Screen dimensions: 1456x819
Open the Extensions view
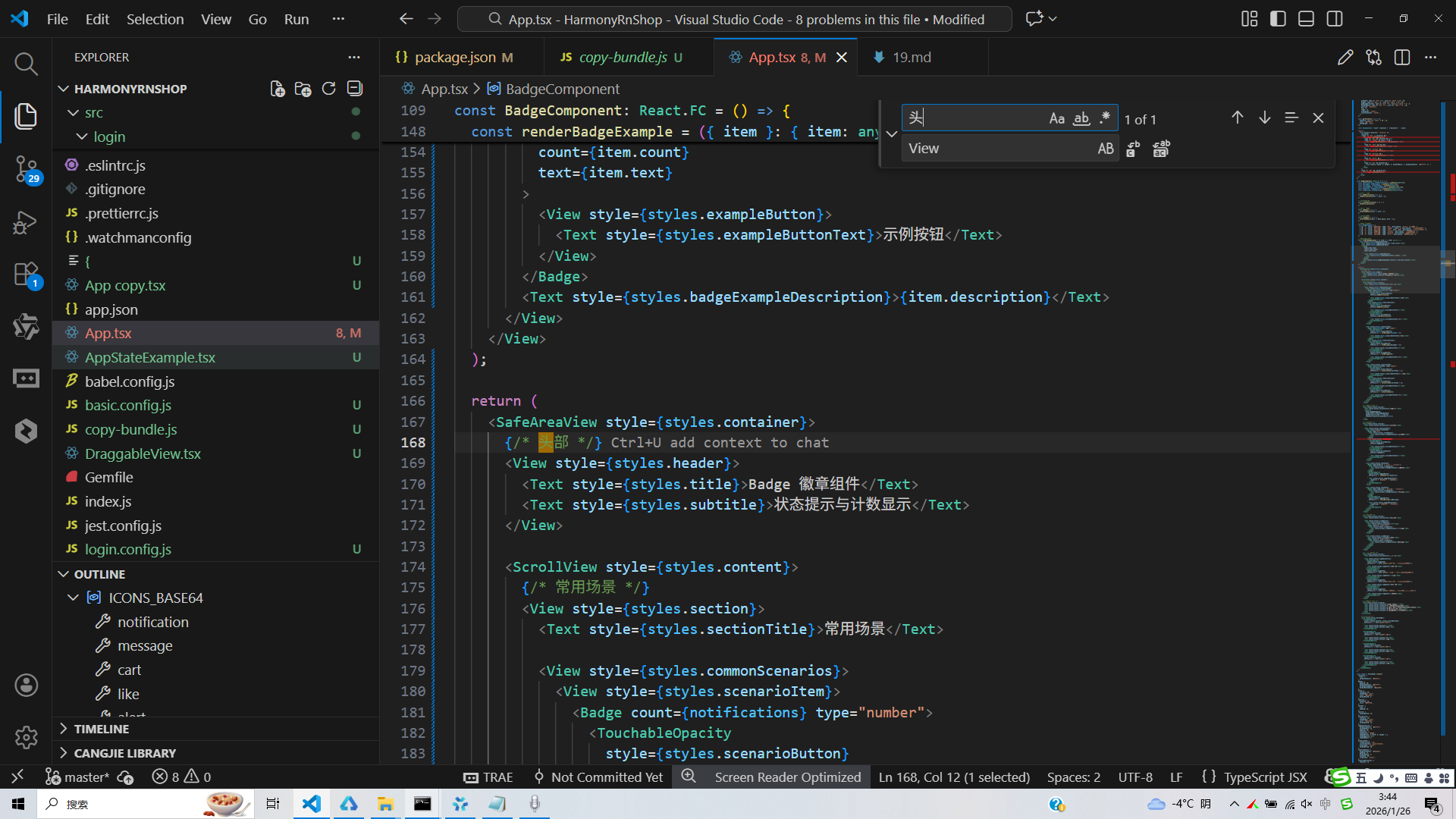[26, 275]
